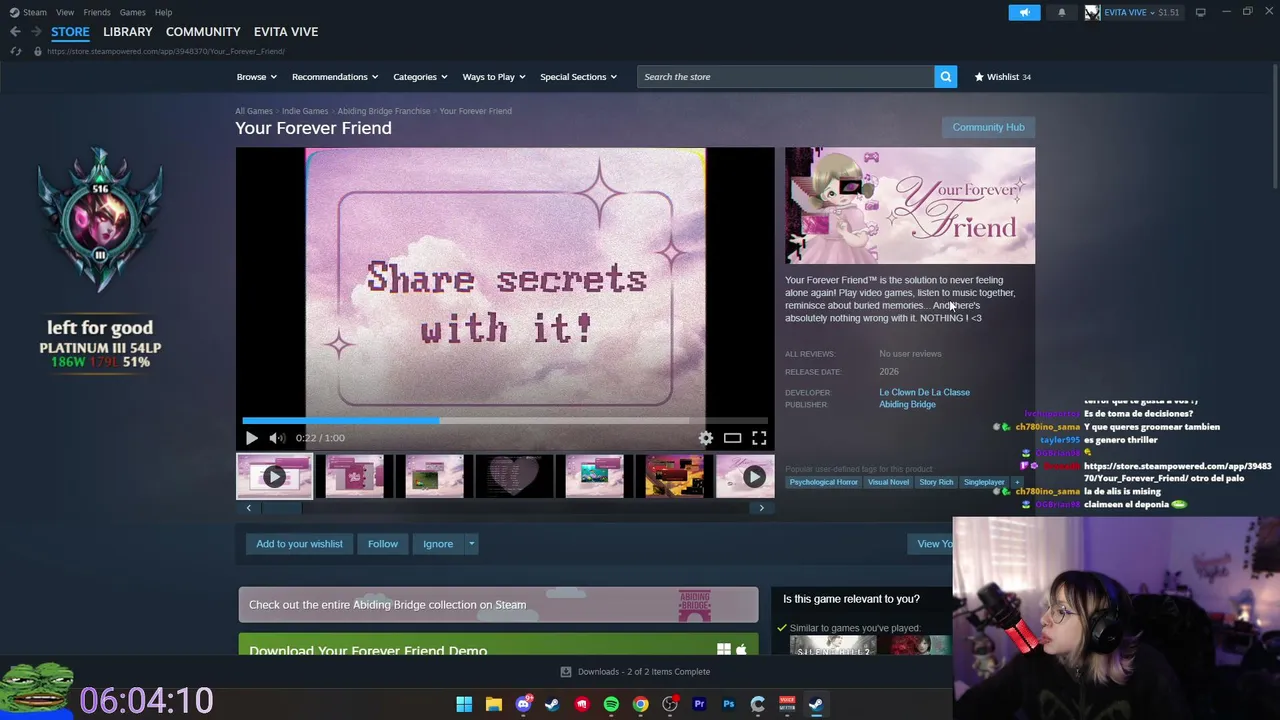
Task: Select the Psychological Horror tag
Action: (823, 482)
